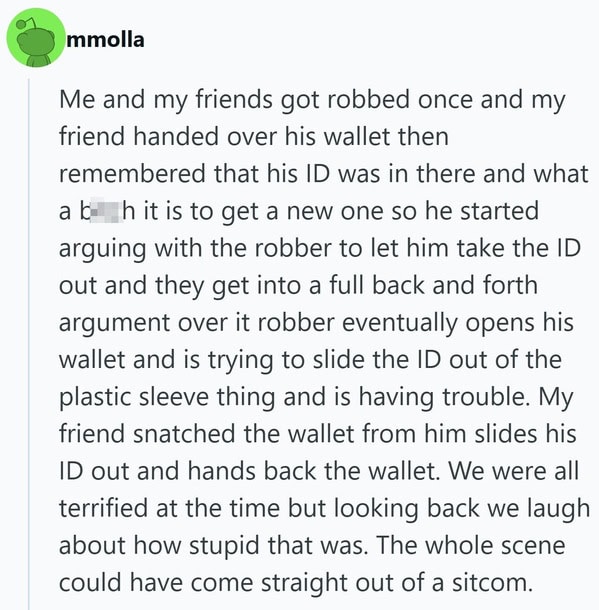This screenshot has width=599, height=610.
Task: Place cursor on the word "arguing"
Action: [102, 249]
